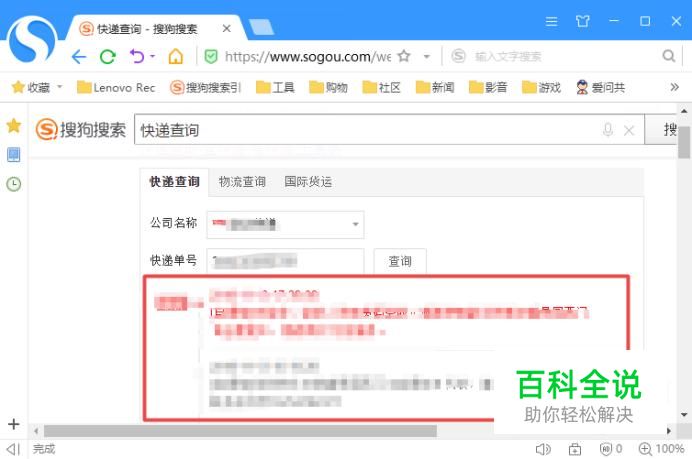Reload page with green refresh icon

107,56
